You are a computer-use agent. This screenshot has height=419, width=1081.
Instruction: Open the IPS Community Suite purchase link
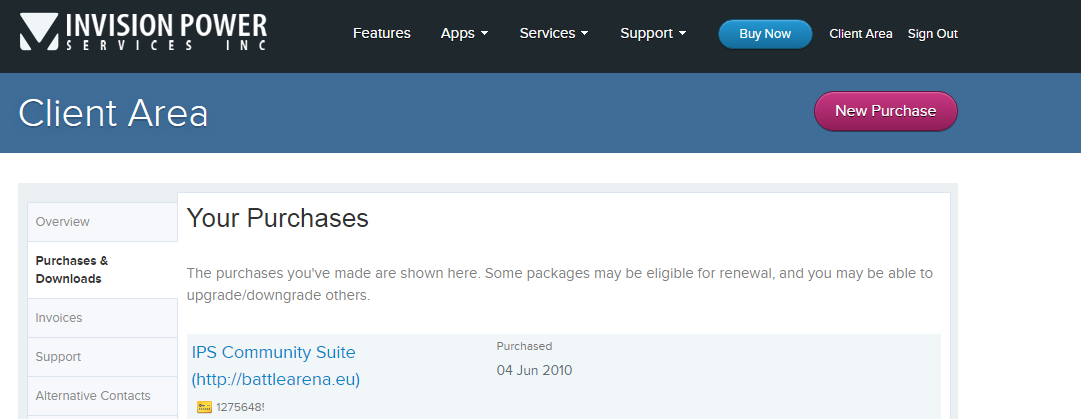(275, 366)
